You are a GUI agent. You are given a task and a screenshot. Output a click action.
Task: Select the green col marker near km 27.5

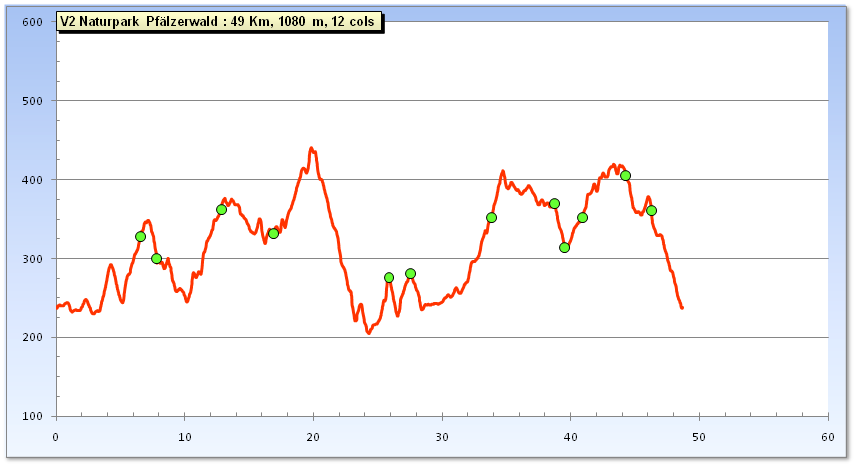(x=411, y=274)
